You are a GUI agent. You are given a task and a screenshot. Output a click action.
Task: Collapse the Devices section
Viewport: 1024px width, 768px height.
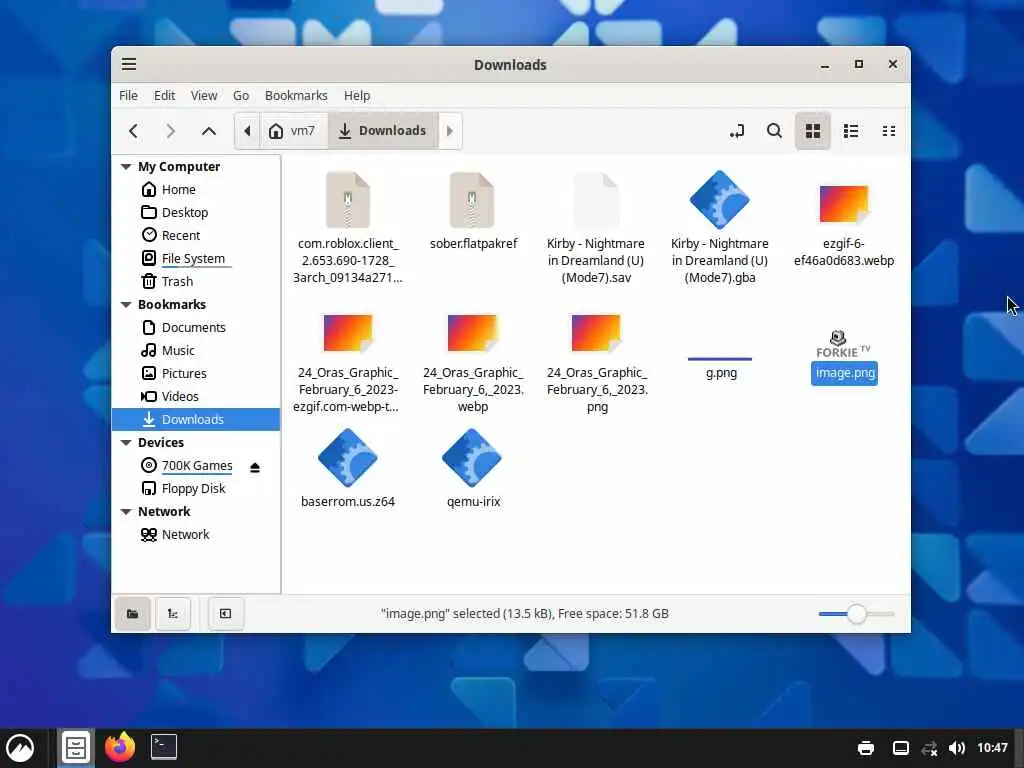click(x=126, y=442)
